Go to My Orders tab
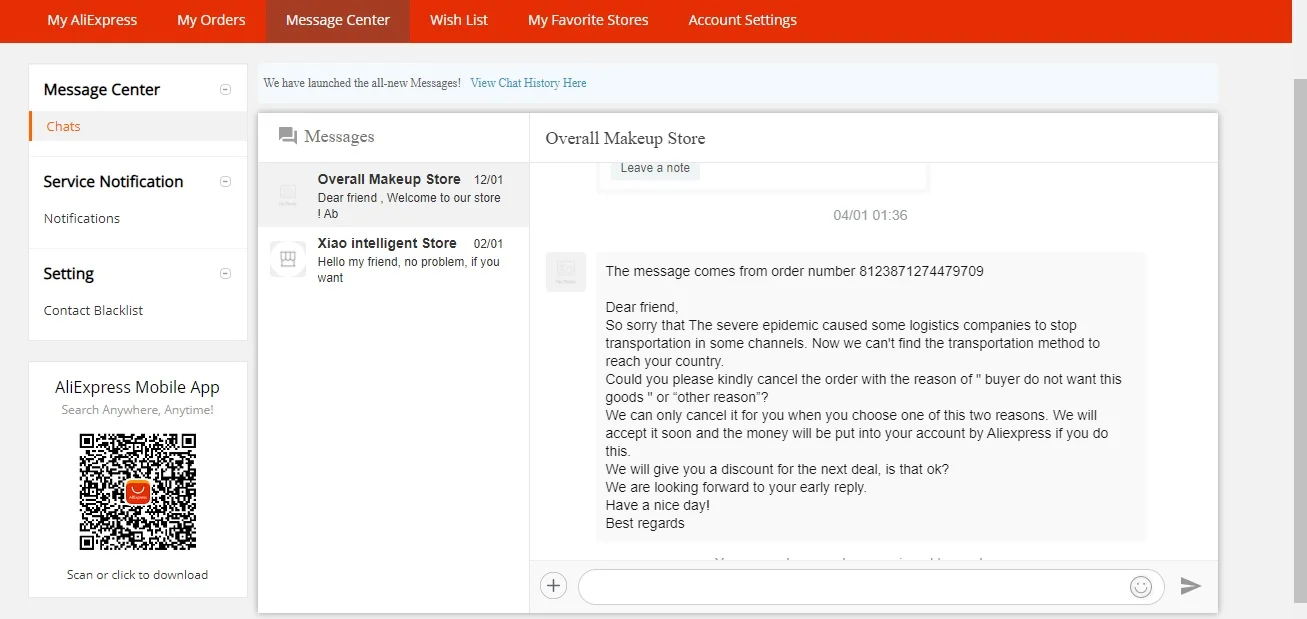Viewport: 1307px width, 619px height. 211,20
